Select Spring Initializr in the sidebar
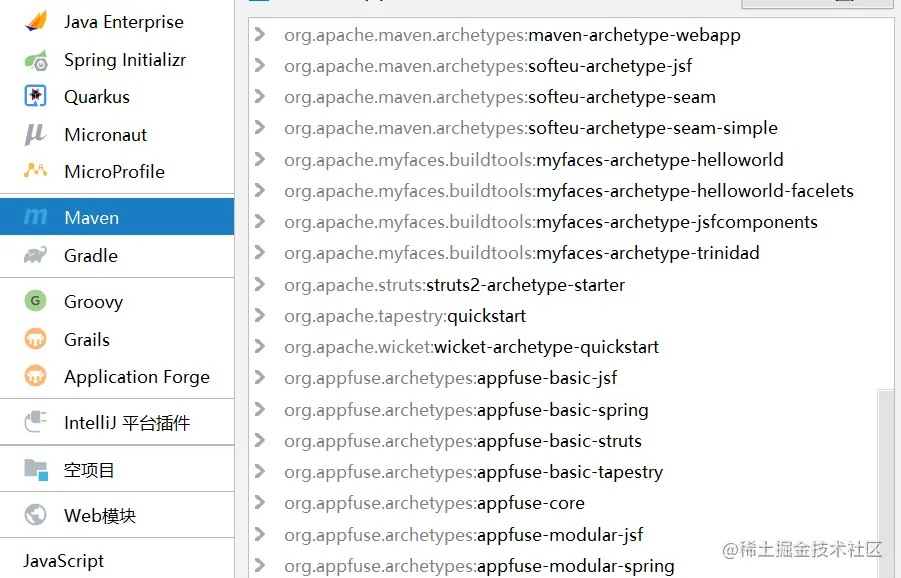Viewport: 901px width, 578px height. (x=117, y=60)
